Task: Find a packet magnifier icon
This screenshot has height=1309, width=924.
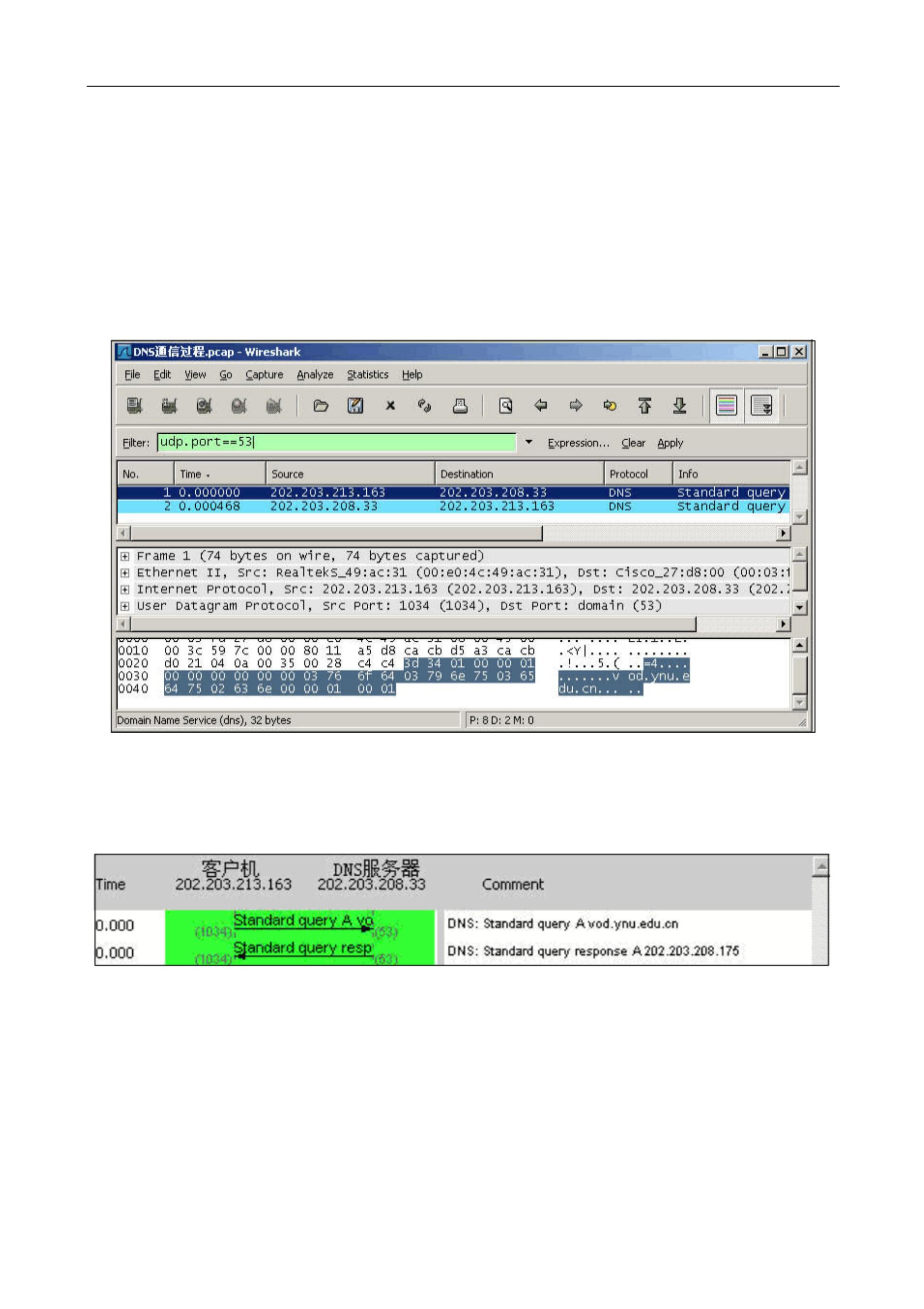Action: pos(505,405)
